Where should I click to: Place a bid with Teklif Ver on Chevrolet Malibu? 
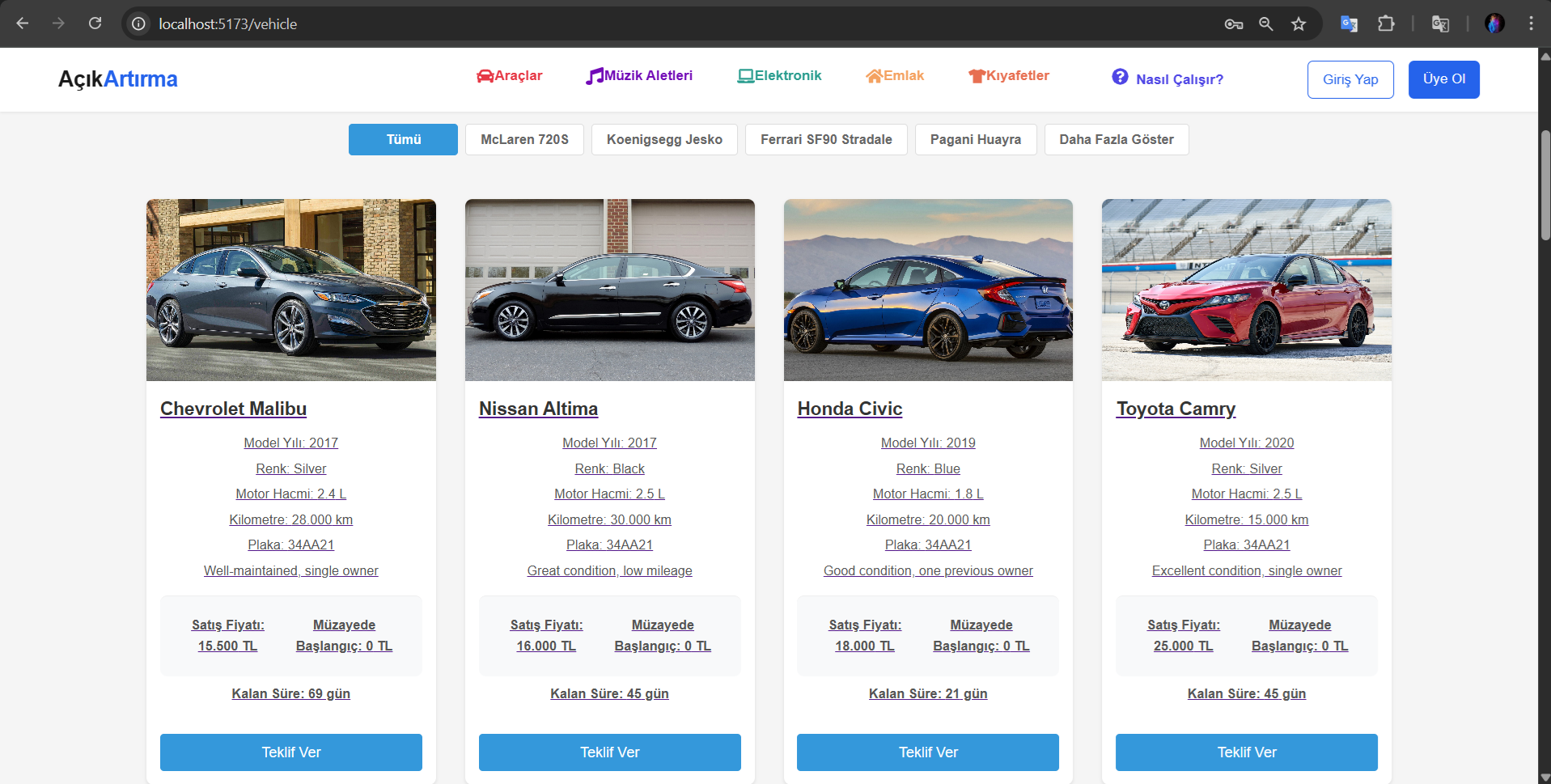click(x=291, y=752)
